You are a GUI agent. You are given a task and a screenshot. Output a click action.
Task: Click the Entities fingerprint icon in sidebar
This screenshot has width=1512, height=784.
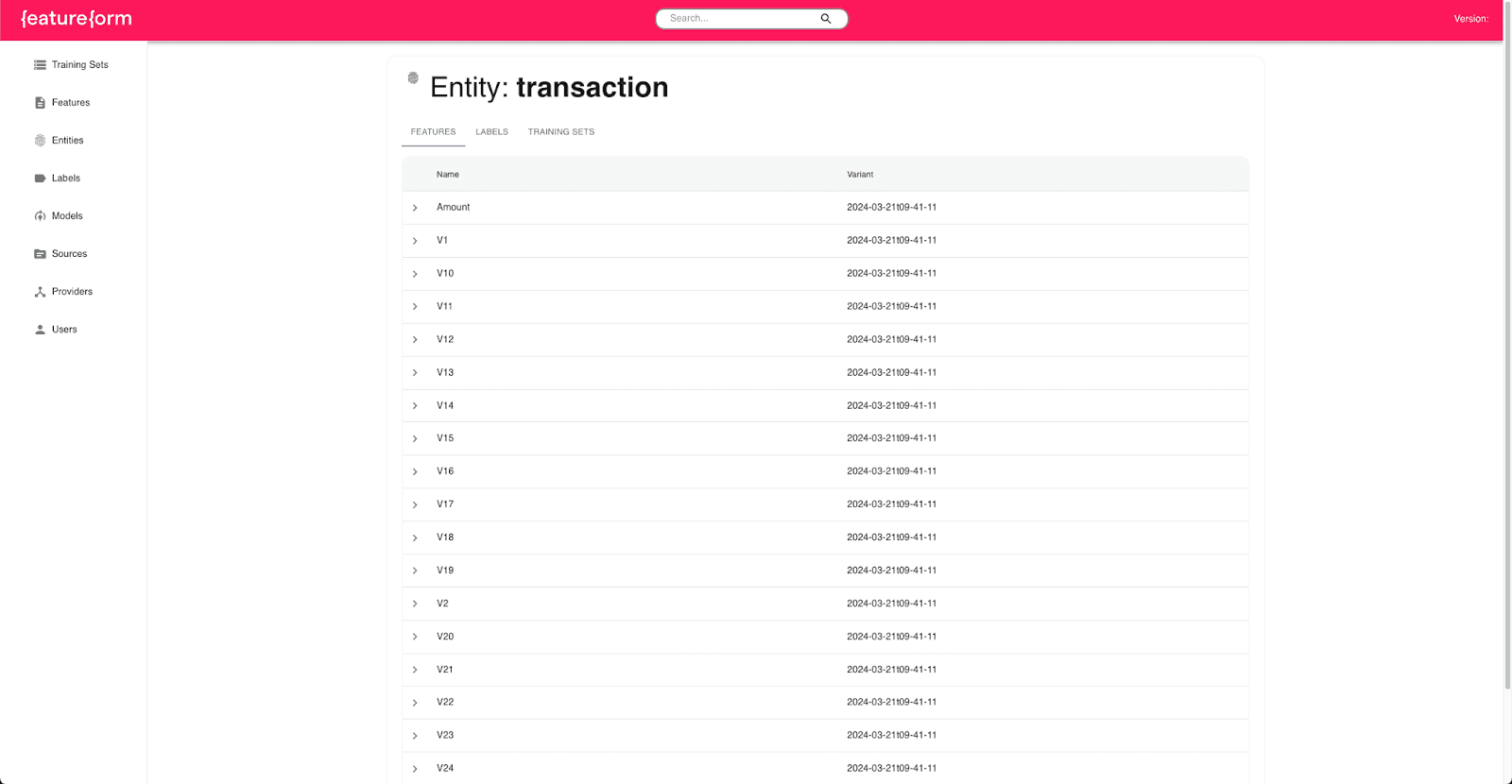coord(40,141)
